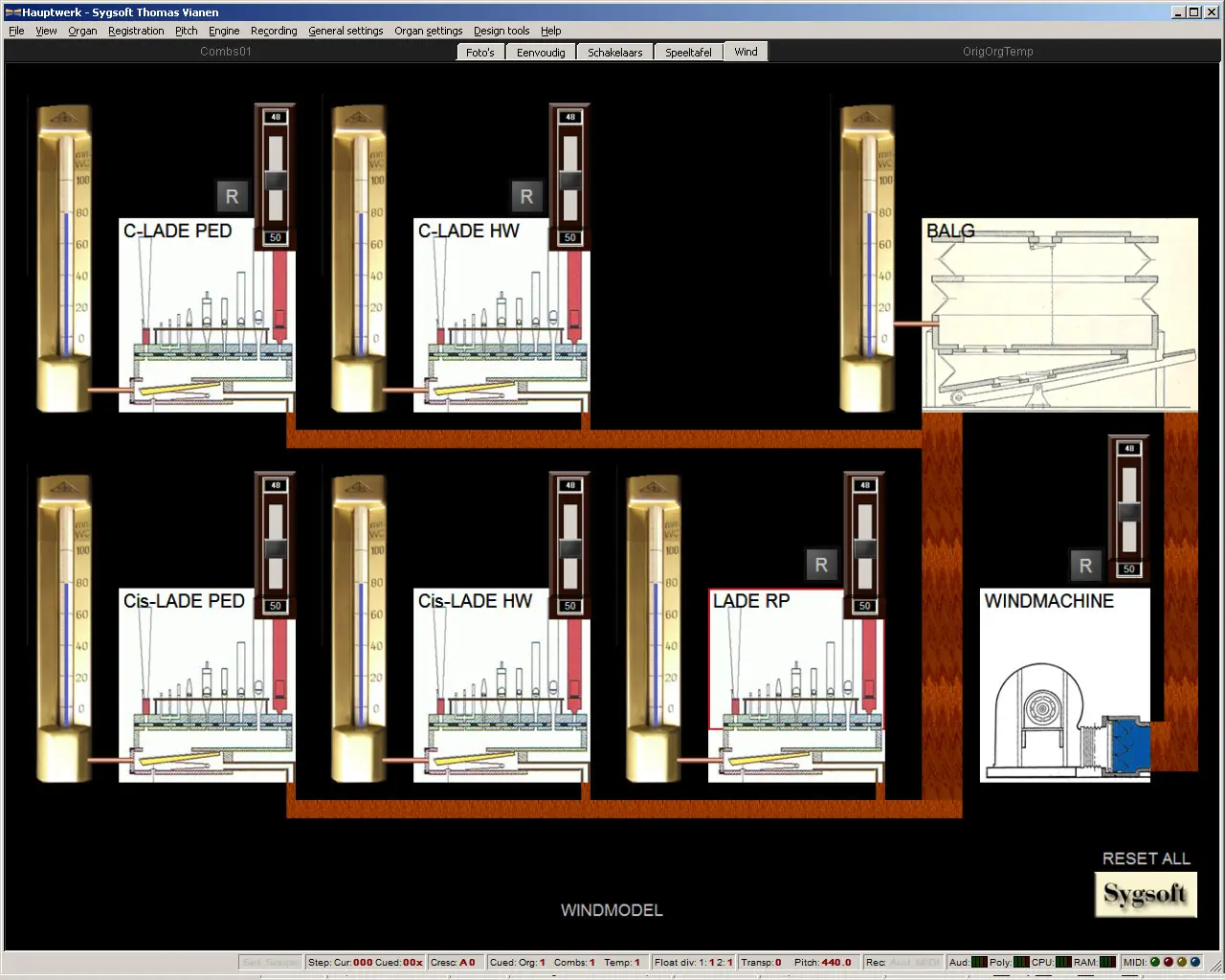Click the LADE RP slider handle
The image size is (1225, 980).
point(865,548)
